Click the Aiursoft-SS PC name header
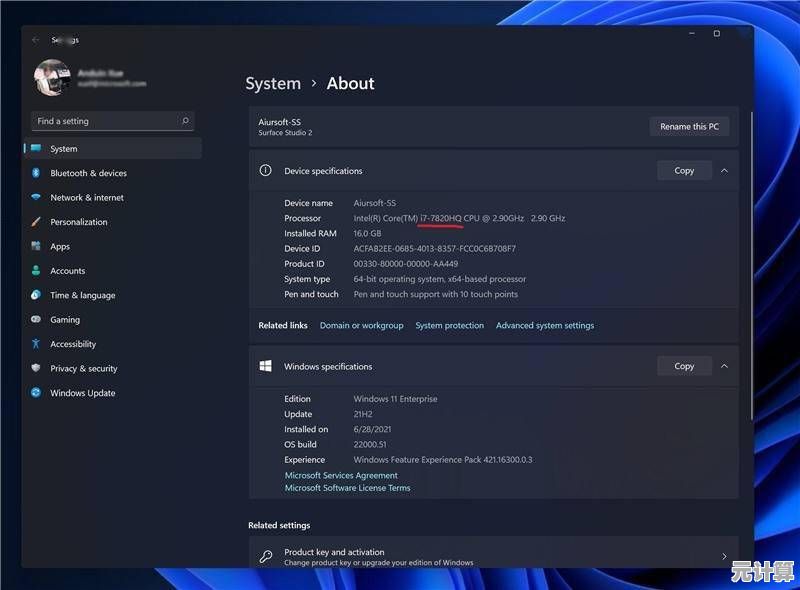Image resolution: width=800 pixels, height=590 pixels. 280,122
